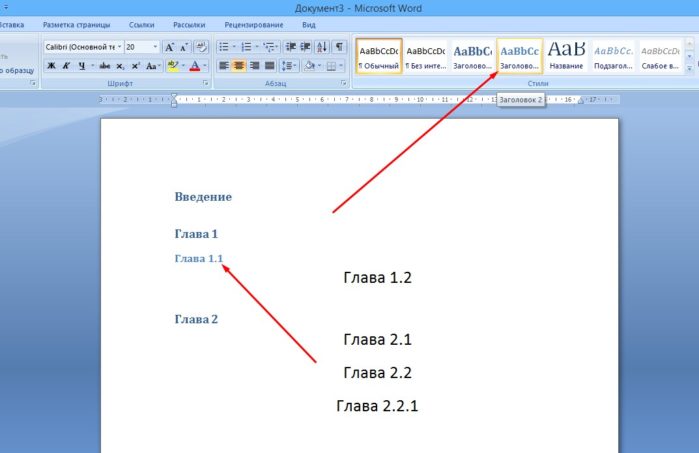The width and height of the screenshot is (699, 453).
Task: Show the next row of styles in the gallery
Action: (690, 56)
